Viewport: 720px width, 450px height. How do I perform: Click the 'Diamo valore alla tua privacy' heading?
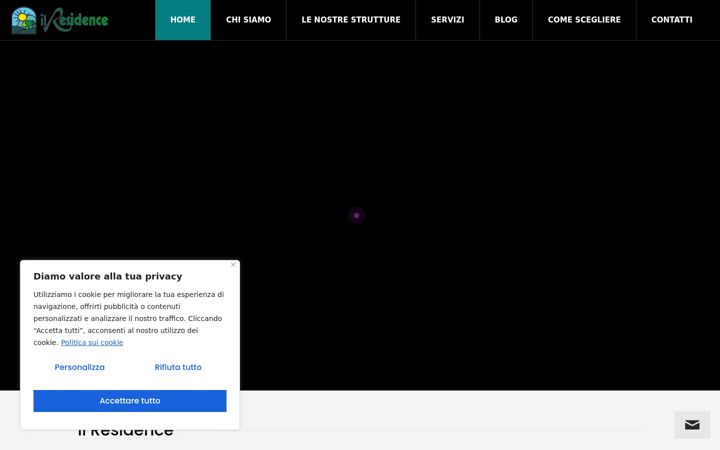click(x=108, y=276)
